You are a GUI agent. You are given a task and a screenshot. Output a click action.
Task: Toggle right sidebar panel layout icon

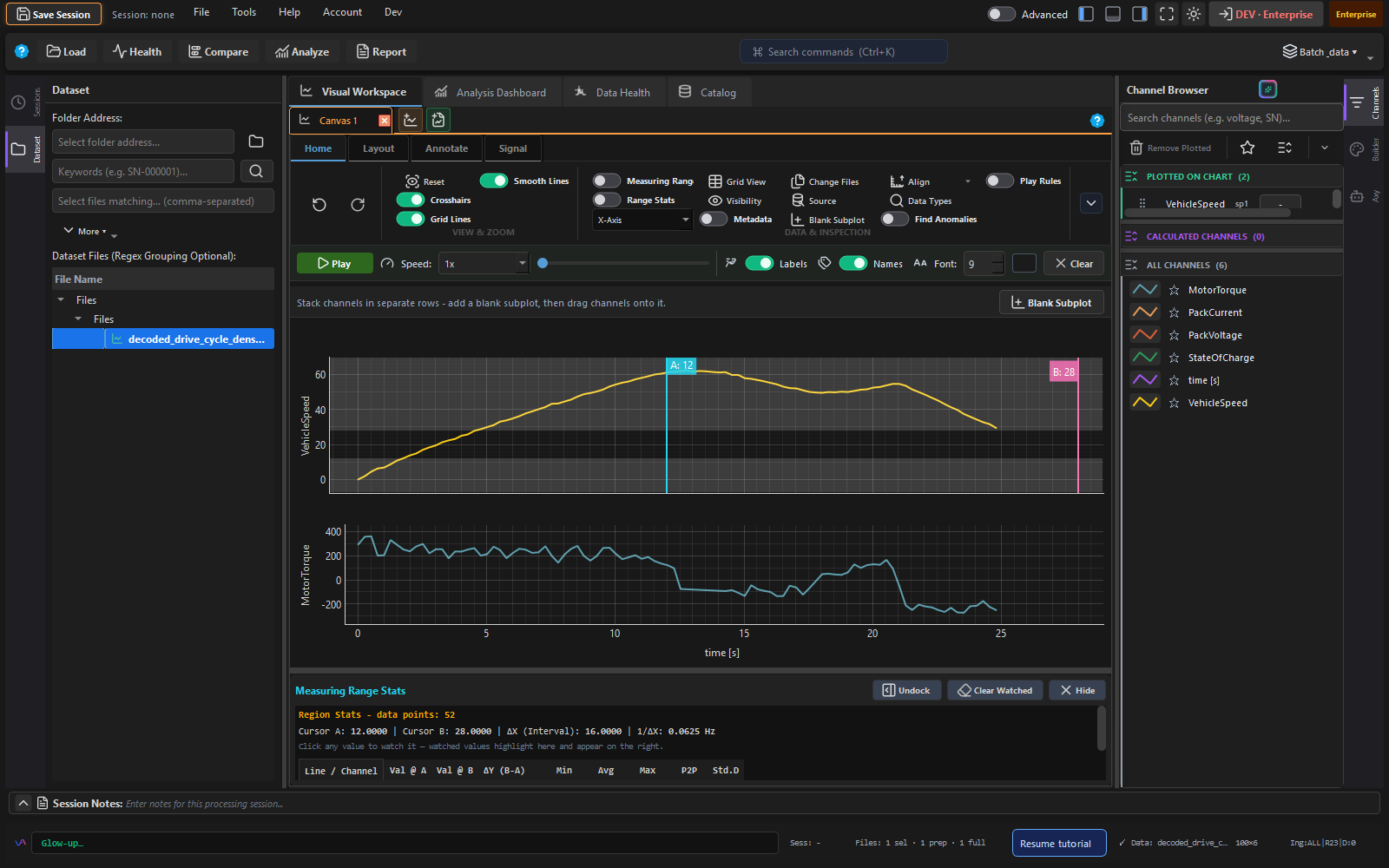tap(1140, 14)
